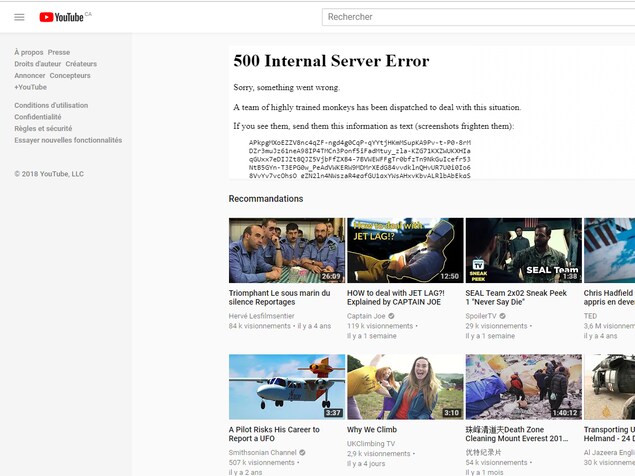This screenshot has height=476, width=635.
Task: Open the Captain Joe channel
Action: [366, 316]
